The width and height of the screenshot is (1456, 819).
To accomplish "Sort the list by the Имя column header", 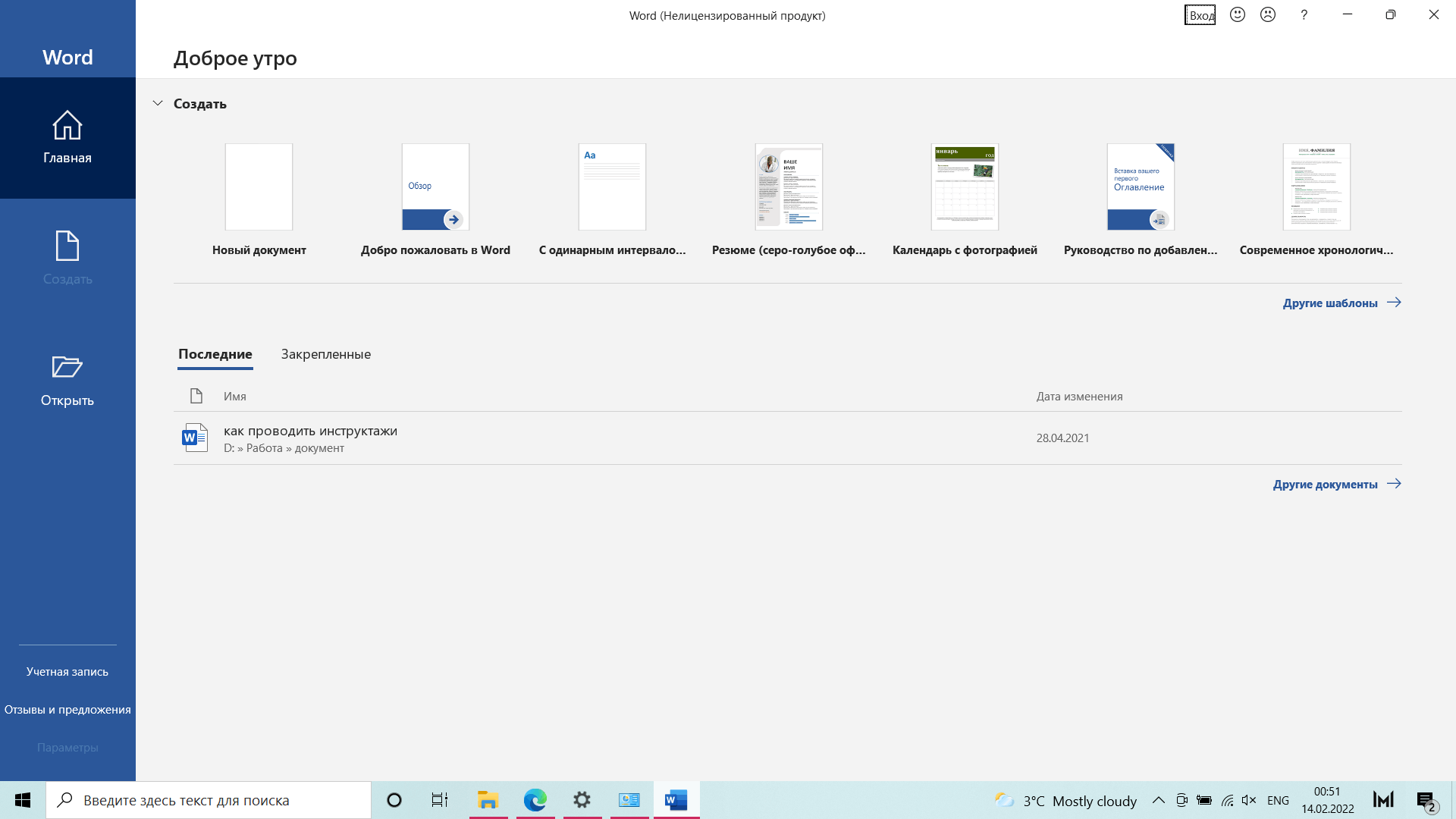I will tap(235, 396).
